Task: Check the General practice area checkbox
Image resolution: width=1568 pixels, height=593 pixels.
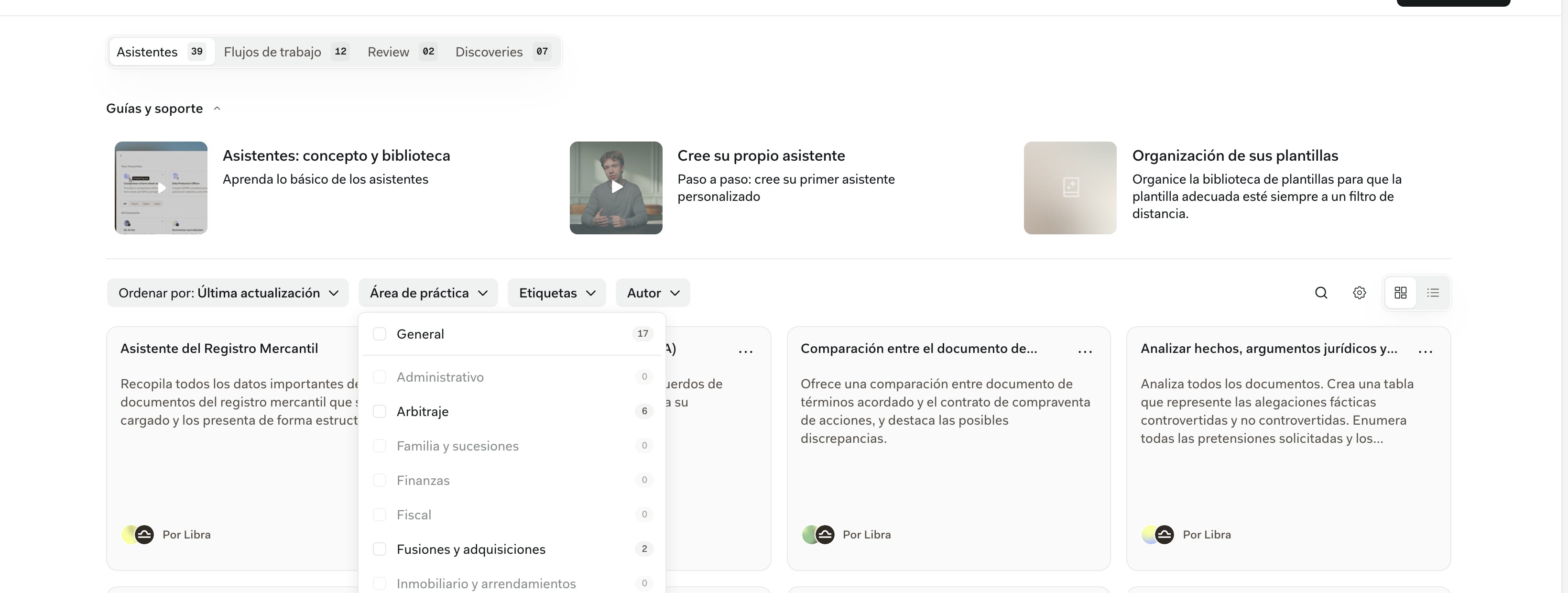Action: tap(379, 334)
